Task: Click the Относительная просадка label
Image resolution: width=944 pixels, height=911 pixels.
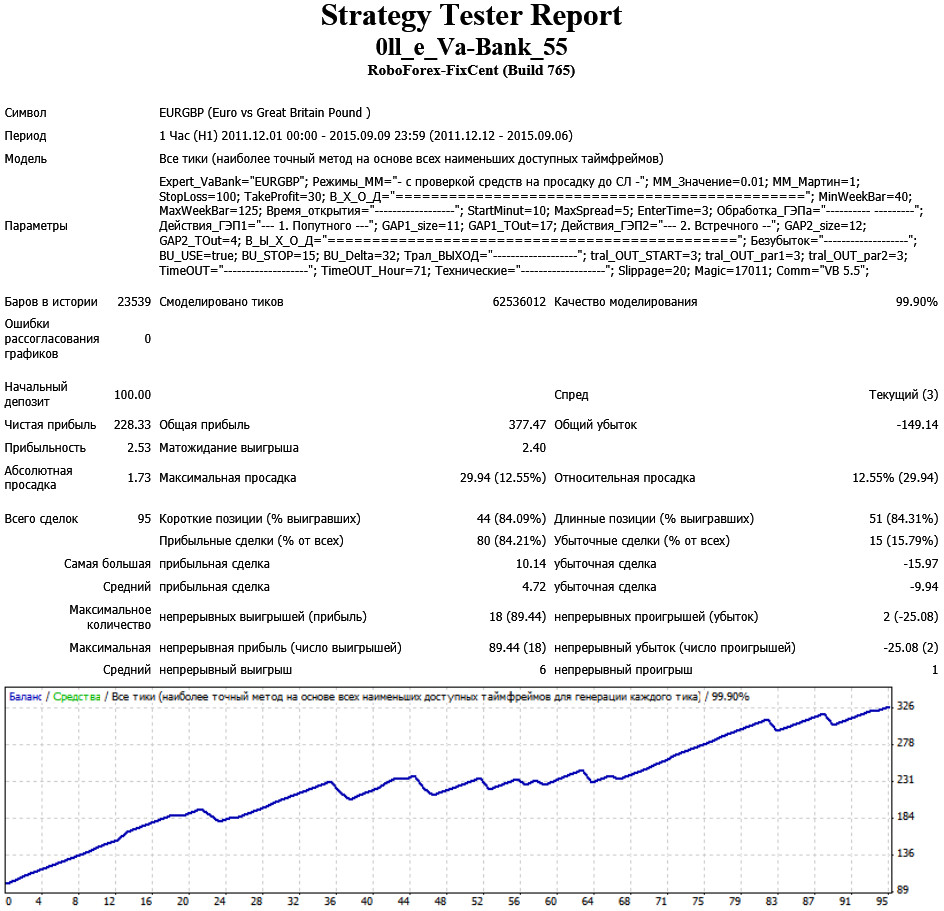Action: (x=624, y=477)
